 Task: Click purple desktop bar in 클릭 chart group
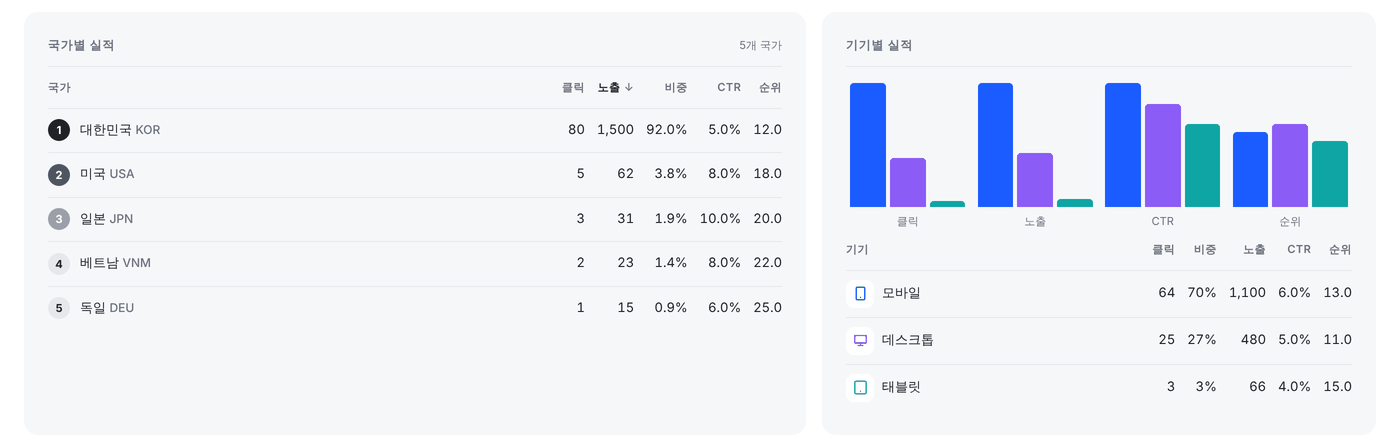(x=908, y=183)
